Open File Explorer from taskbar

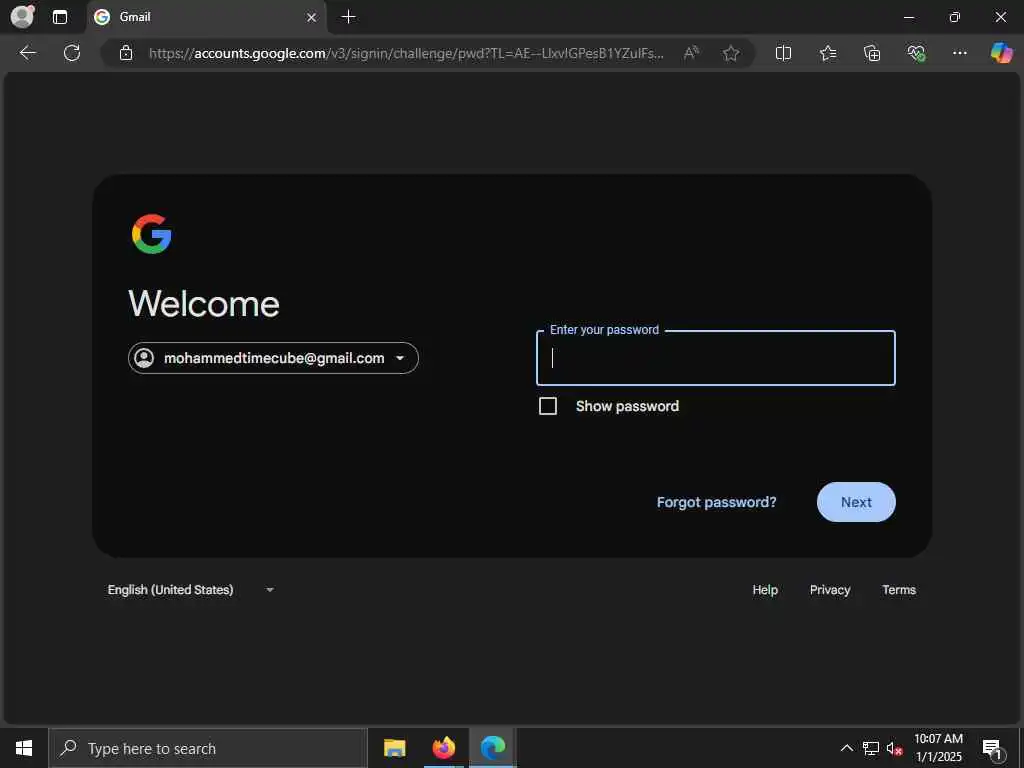click(394, 748)
